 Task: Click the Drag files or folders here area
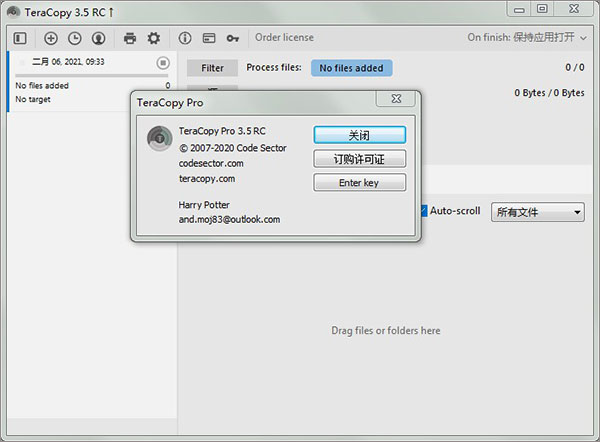click(386, 330)
